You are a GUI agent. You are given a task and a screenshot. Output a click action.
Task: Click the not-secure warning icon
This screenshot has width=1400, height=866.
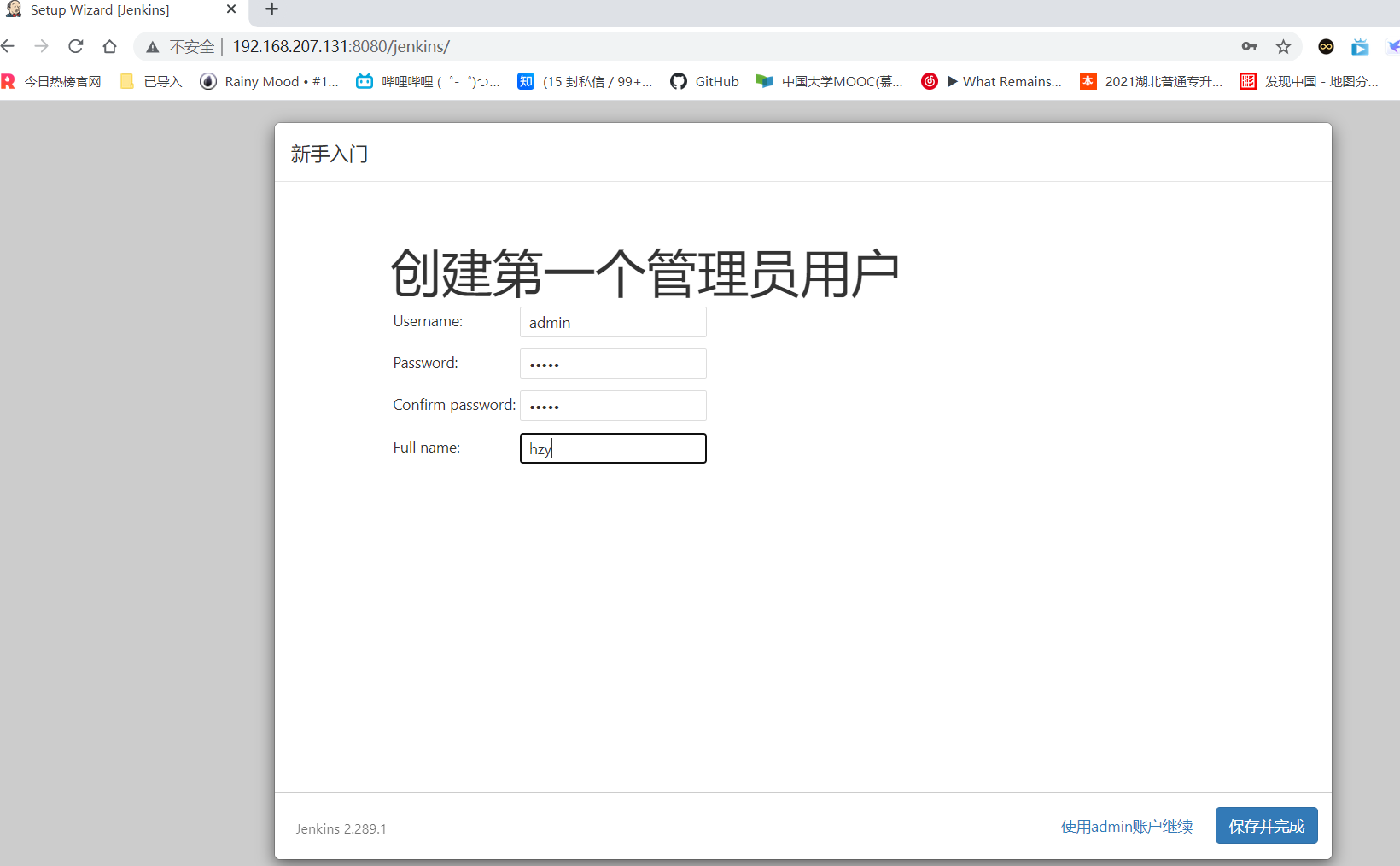tap(153, 47)
